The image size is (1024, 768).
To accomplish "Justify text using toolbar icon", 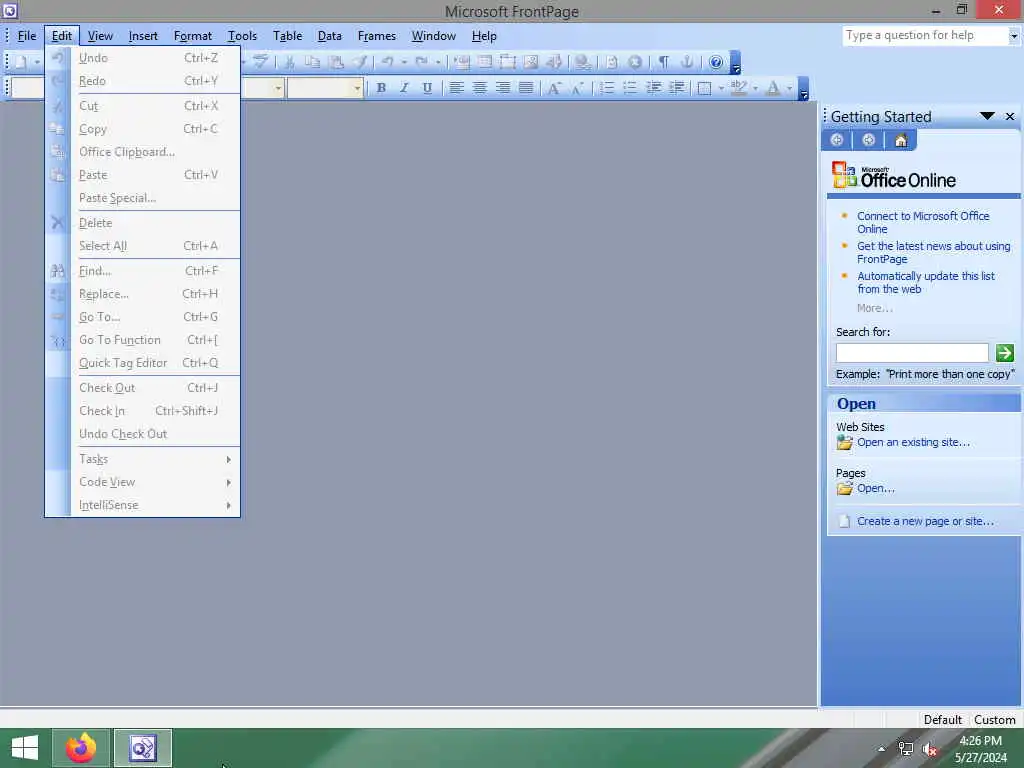I will (x=526, y=88).
